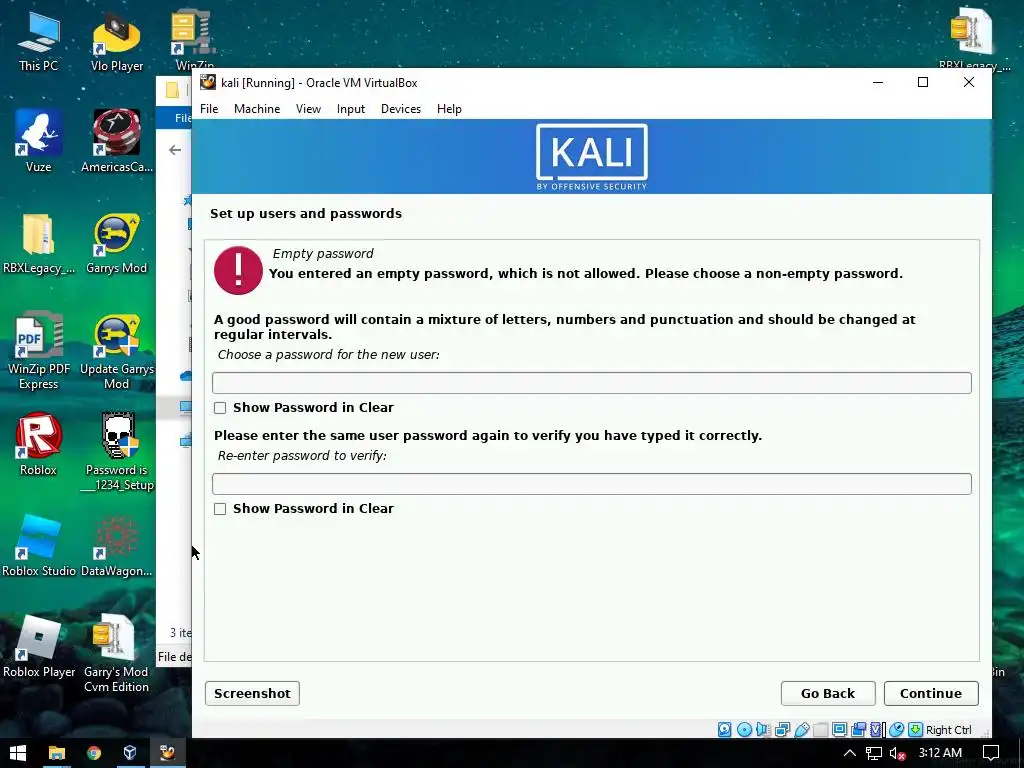Click the network icon in system tray
The image size is (1024, 768).
tap(874, 754)
